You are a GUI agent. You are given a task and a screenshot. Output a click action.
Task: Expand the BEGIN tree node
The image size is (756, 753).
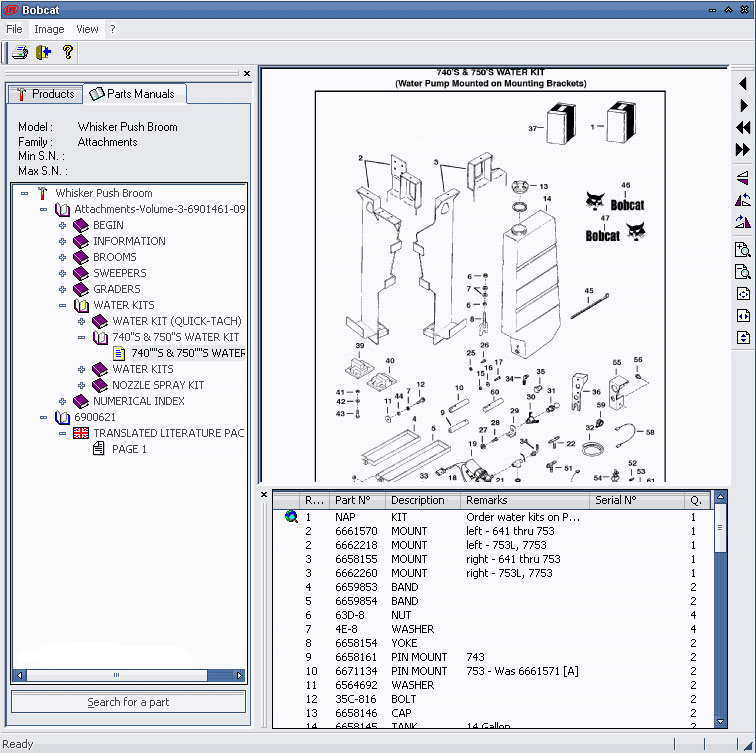(x=62, y=225)
